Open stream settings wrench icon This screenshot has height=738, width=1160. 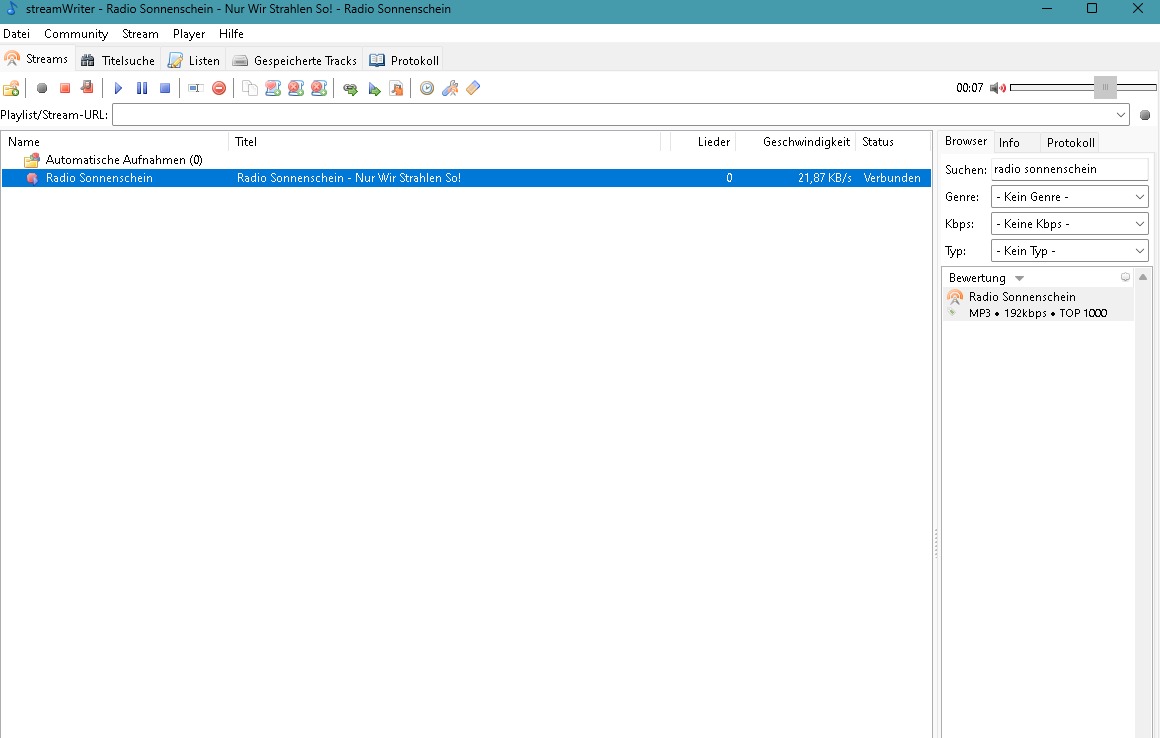(450, 89)
